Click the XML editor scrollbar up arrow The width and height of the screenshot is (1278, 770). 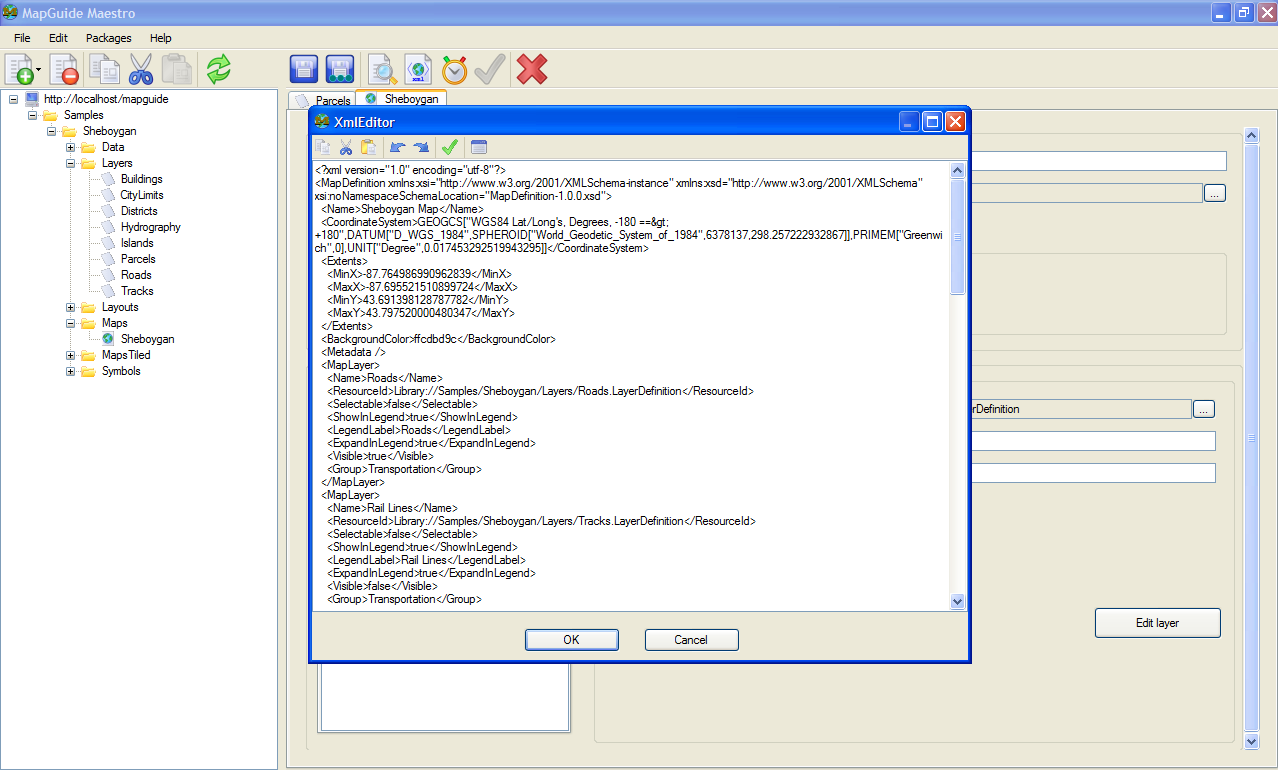pos(957,170)
